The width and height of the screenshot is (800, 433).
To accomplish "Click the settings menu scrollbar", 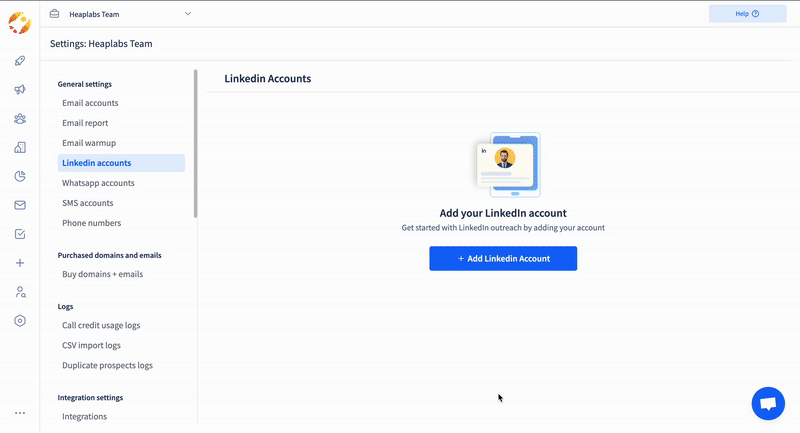I will point(195,144).
